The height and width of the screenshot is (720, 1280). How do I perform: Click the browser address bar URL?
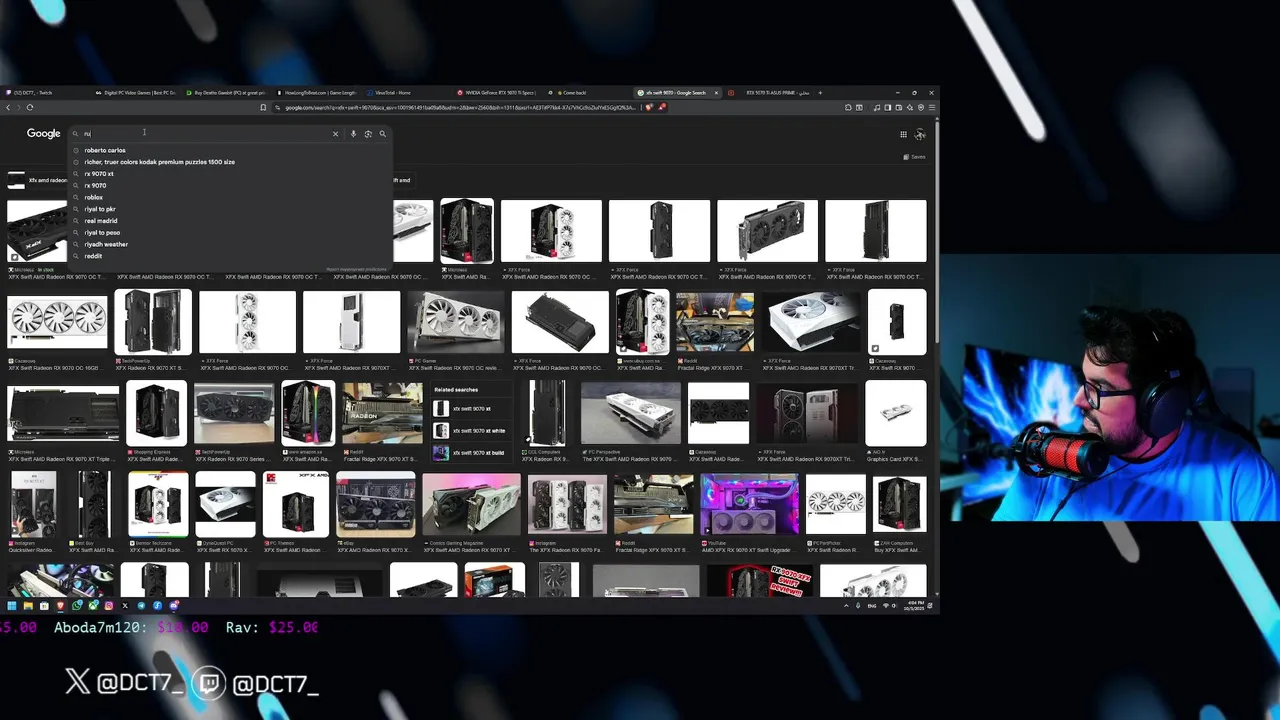(x=460, y=107)
